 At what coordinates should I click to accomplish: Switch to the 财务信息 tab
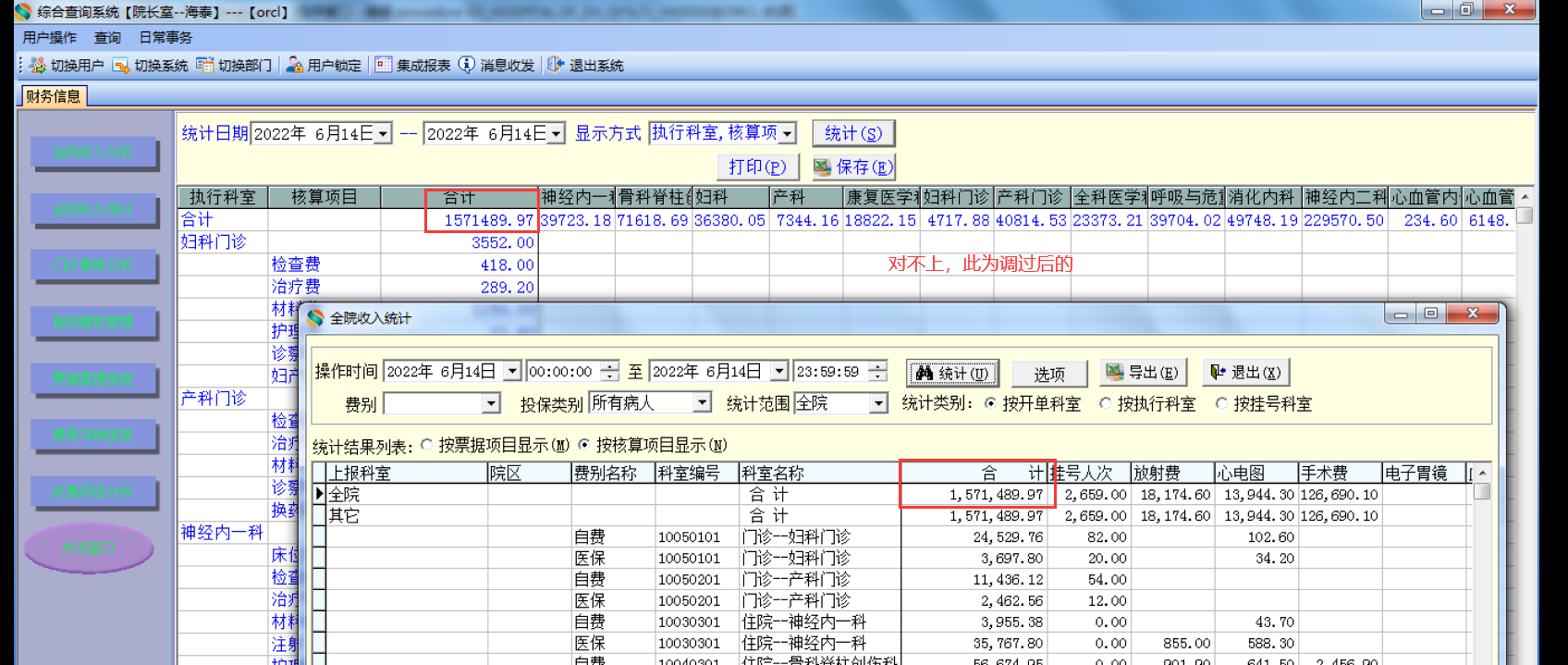(54, 96)
